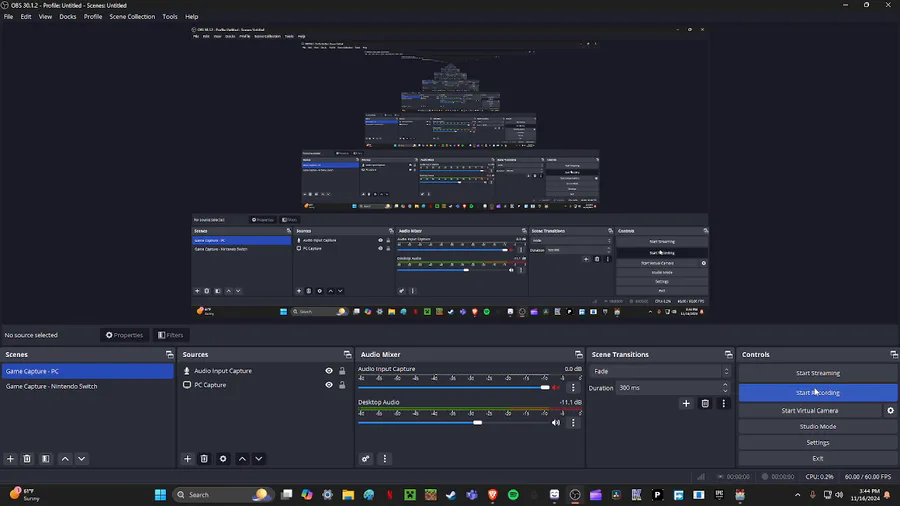900x506 pixels.
Task: Toggle visibility of Audio Input Capture source
Action: [329, 371]
